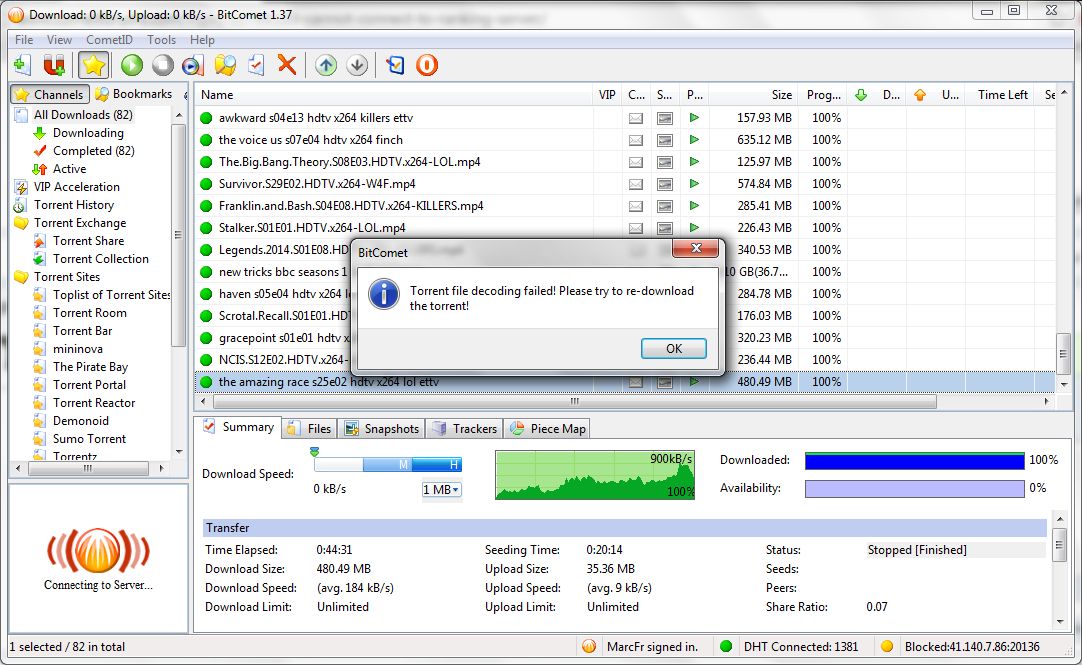Open the Tools menu
The image size is (1082, 665).
(161, 40)
